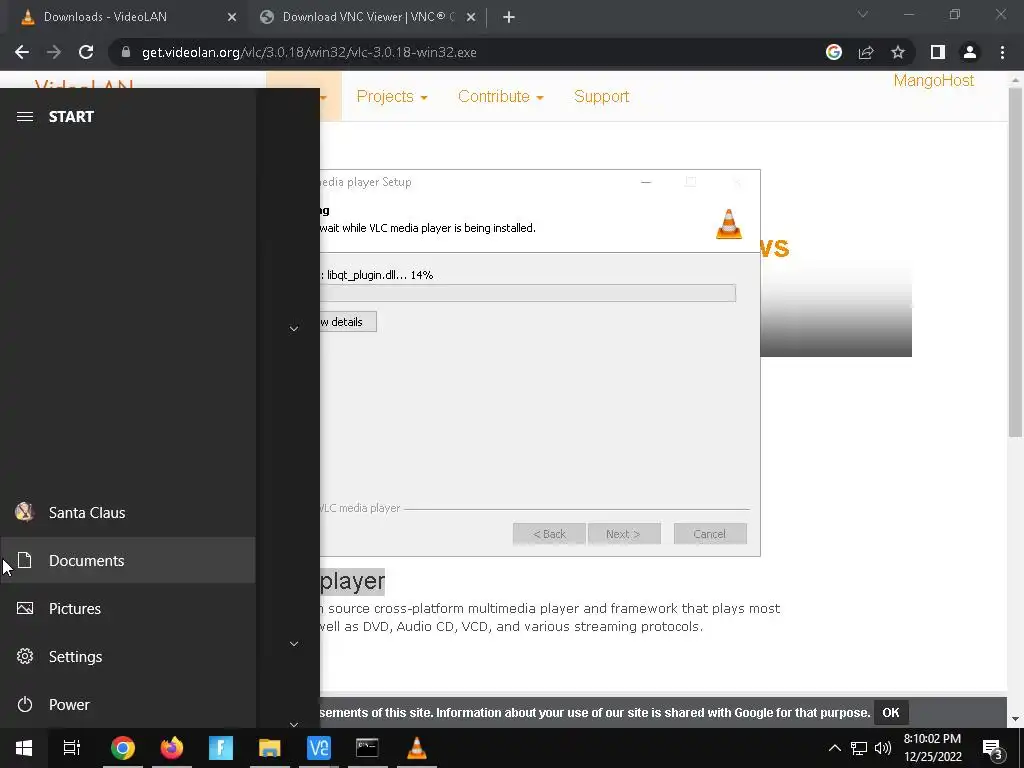Open the Power options
The width and height of the screenshot is (1024, 768).
pos(128,705)
